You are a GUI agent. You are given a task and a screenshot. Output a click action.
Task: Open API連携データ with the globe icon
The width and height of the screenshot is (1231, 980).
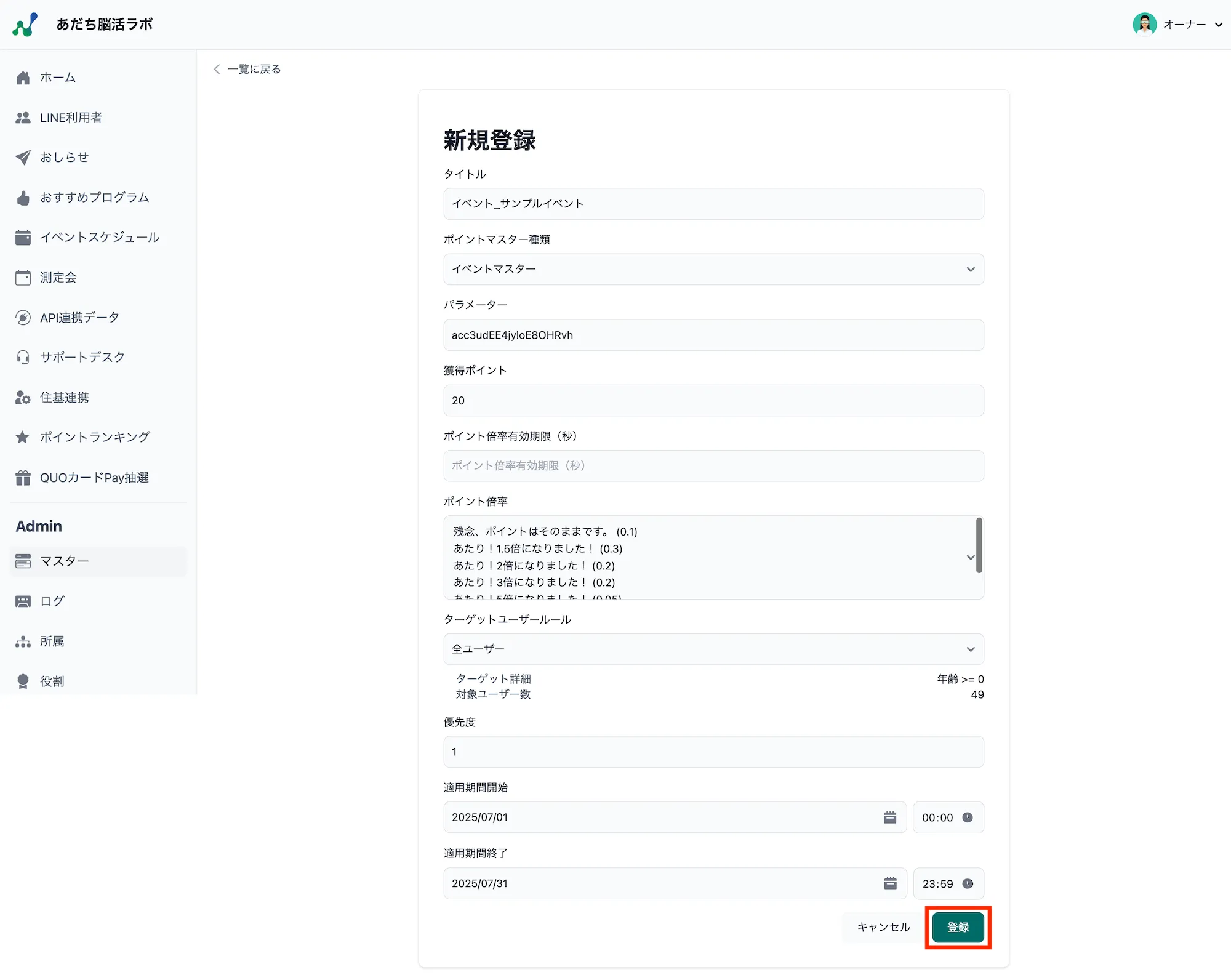coord(23,317)
